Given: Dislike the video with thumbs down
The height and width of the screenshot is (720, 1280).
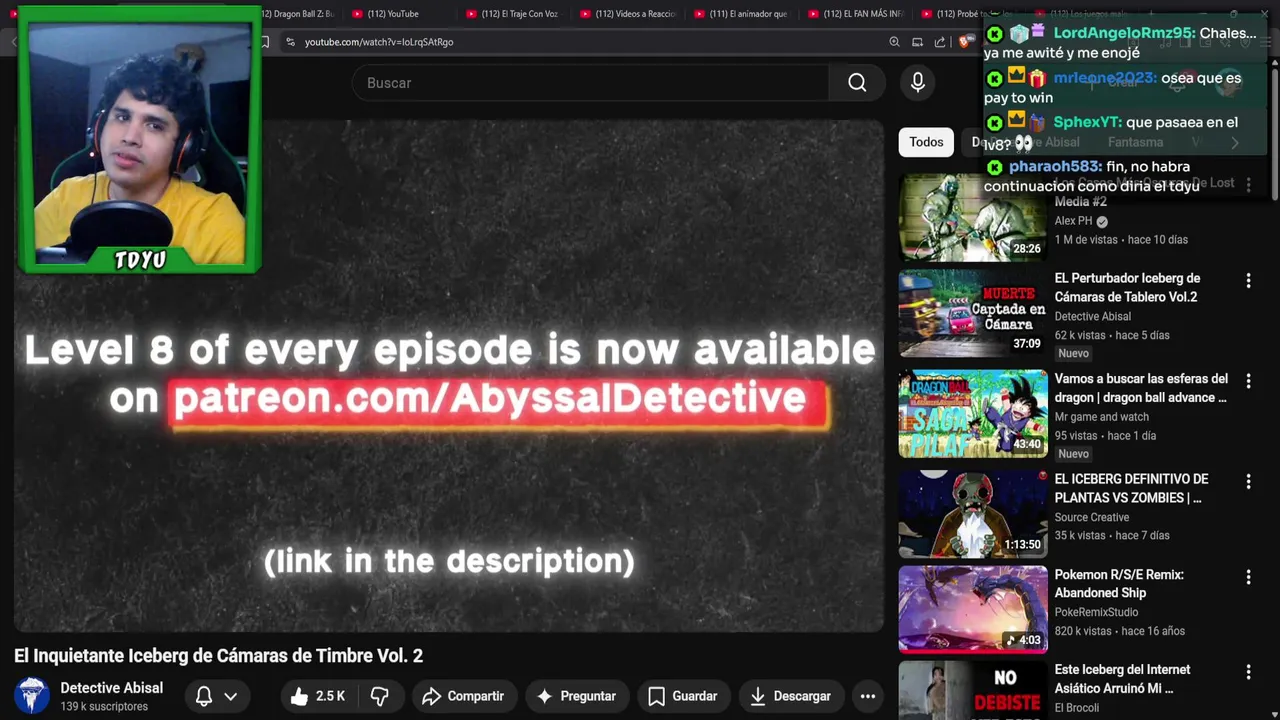Looking at the screenshot, I should tap(380, 696).
